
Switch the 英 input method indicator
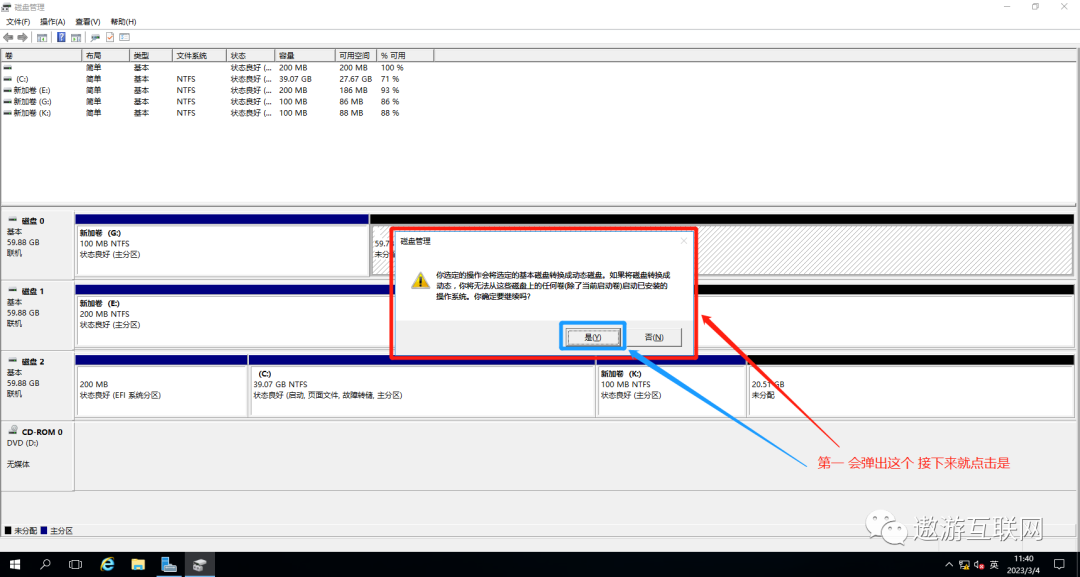[x=995, y=565]
